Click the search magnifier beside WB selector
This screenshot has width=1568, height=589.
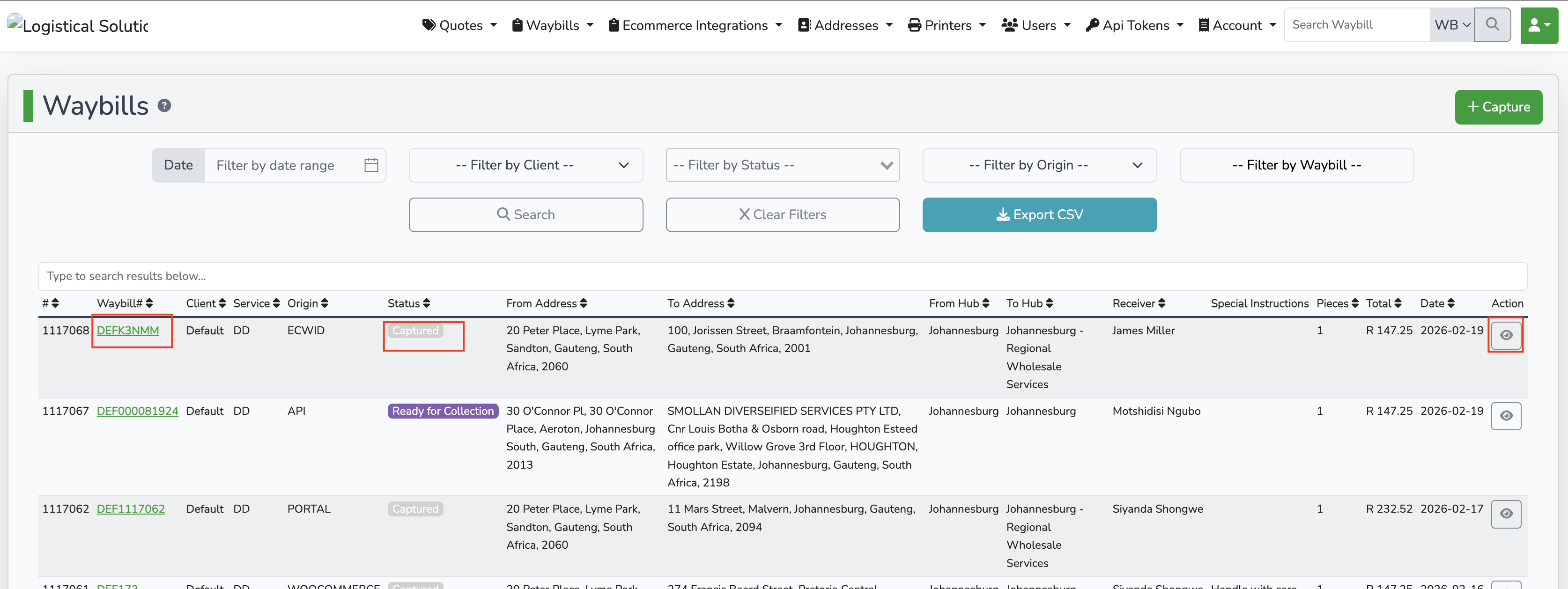tap(1492, 24)
